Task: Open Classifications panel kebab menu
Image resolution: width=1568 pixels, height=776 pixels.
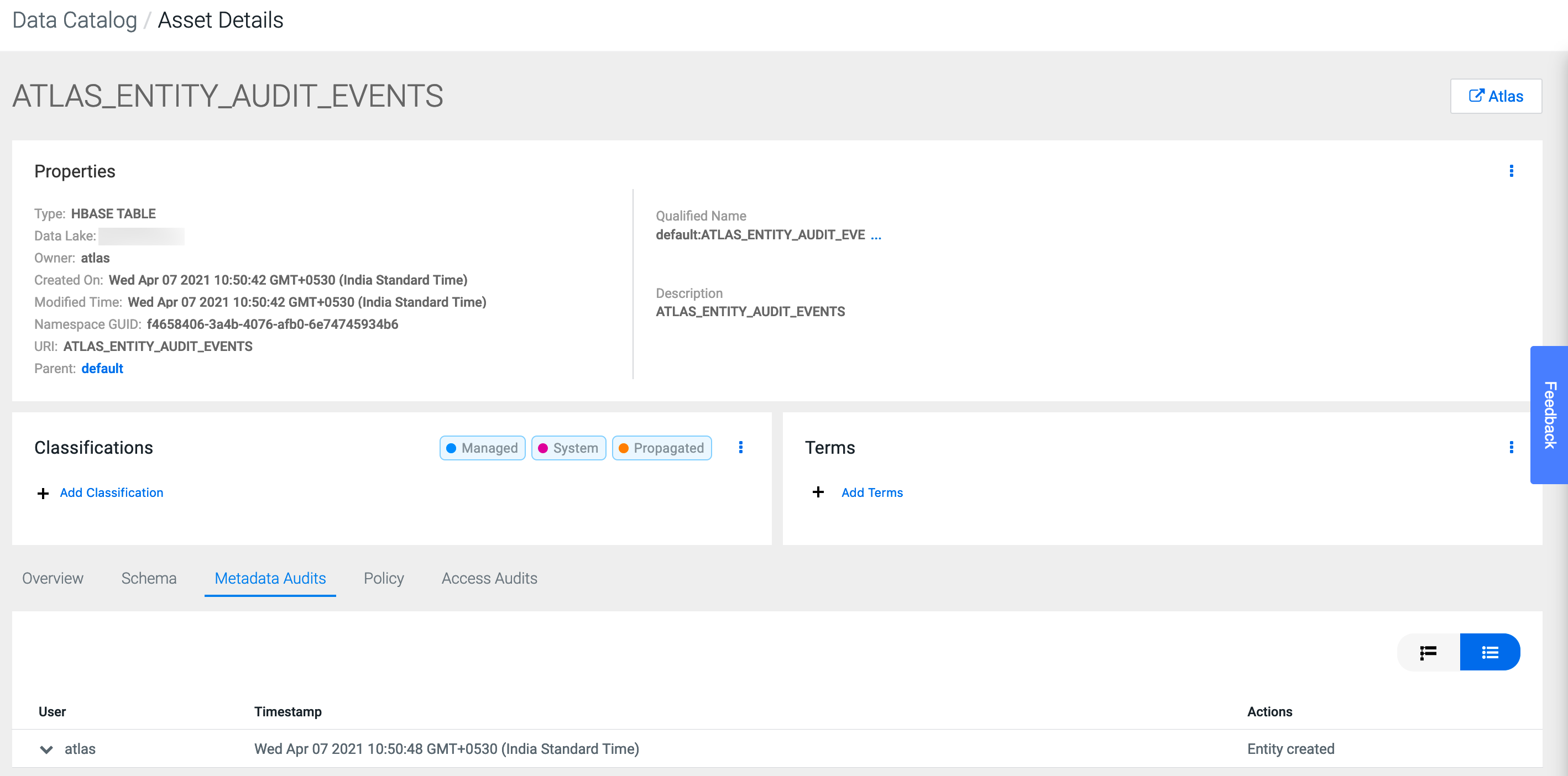Action: 740,447
